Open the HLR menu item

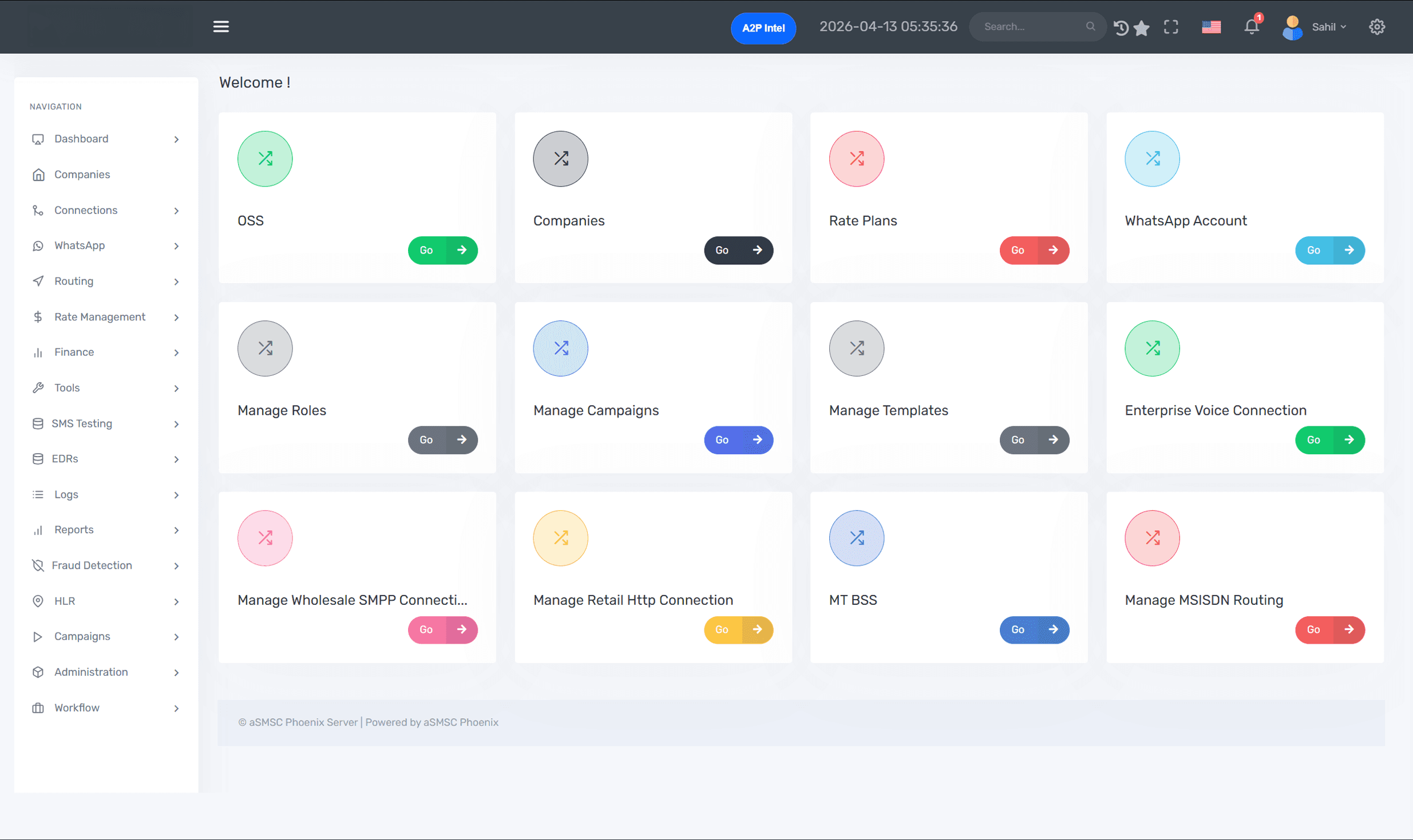(106, 601)
